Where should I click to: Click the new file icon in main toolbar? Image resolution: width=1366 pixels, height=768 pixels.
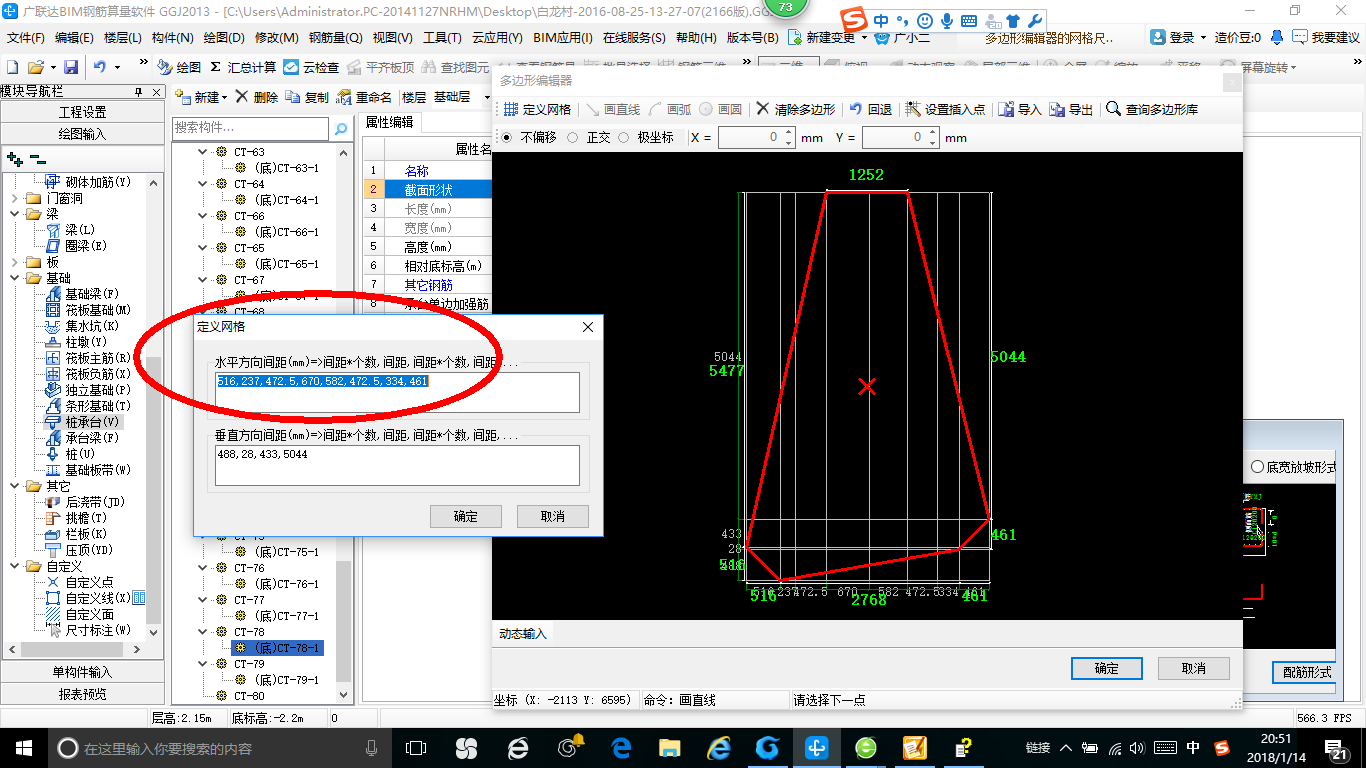[x=13, y=67]
